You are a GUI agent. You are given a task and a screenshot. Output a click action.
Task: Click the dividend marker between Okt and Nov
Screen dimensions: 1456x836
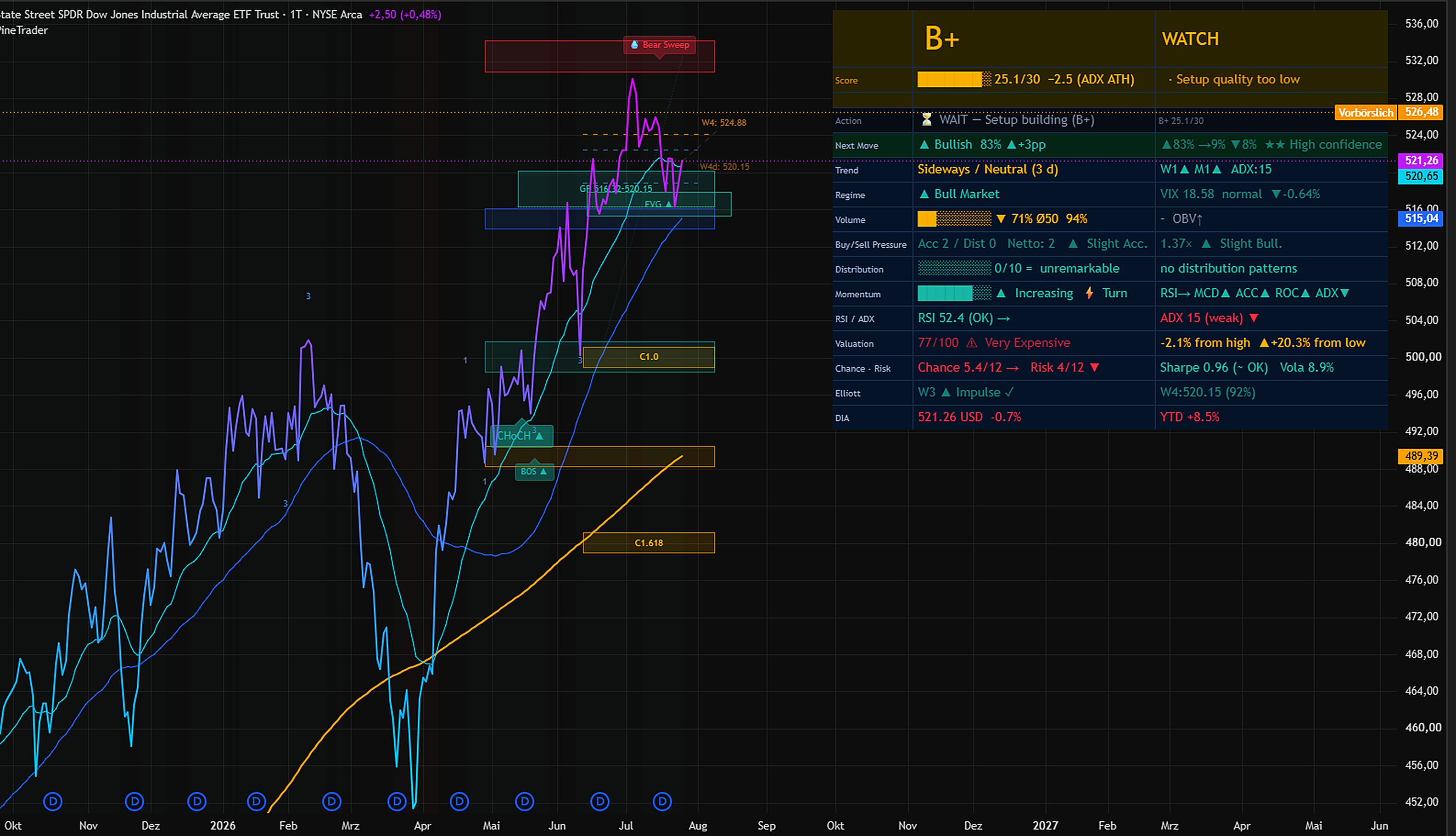click(53, 801)
